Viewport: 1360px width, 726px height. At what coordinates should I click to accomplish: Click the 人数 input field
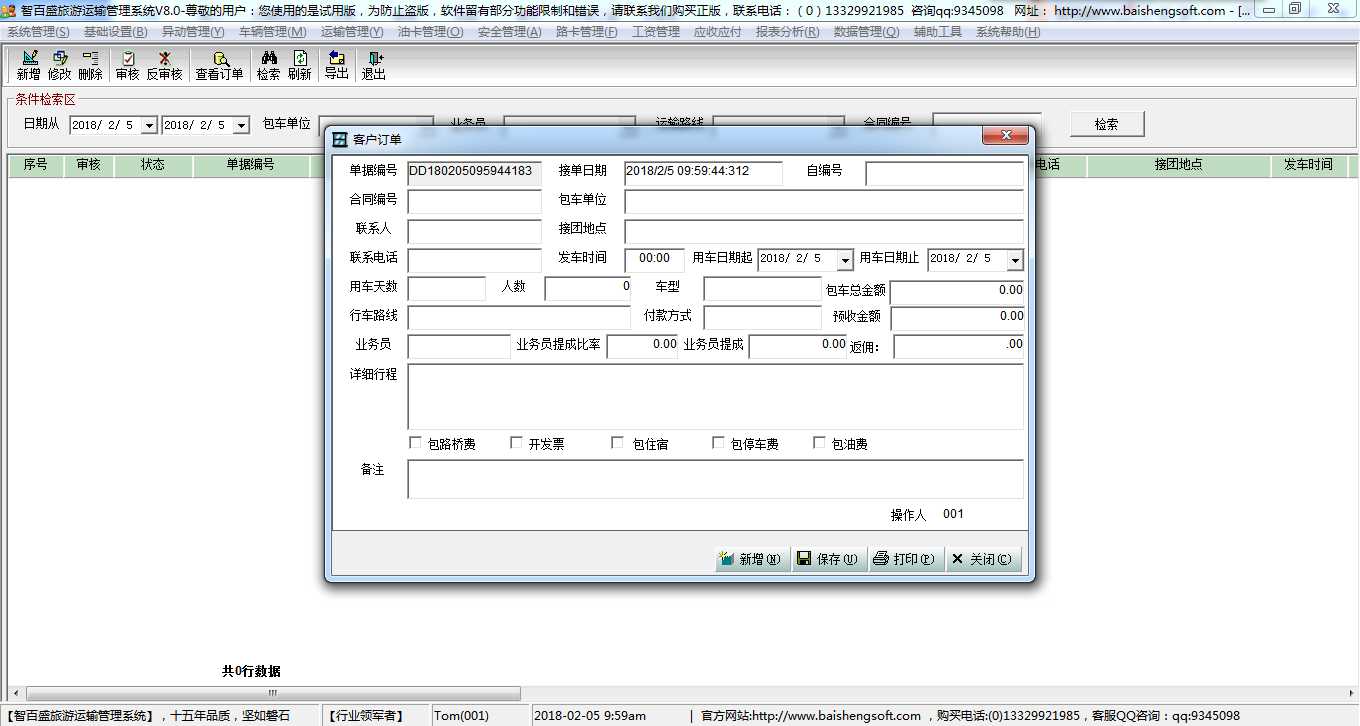coord(588,289)
